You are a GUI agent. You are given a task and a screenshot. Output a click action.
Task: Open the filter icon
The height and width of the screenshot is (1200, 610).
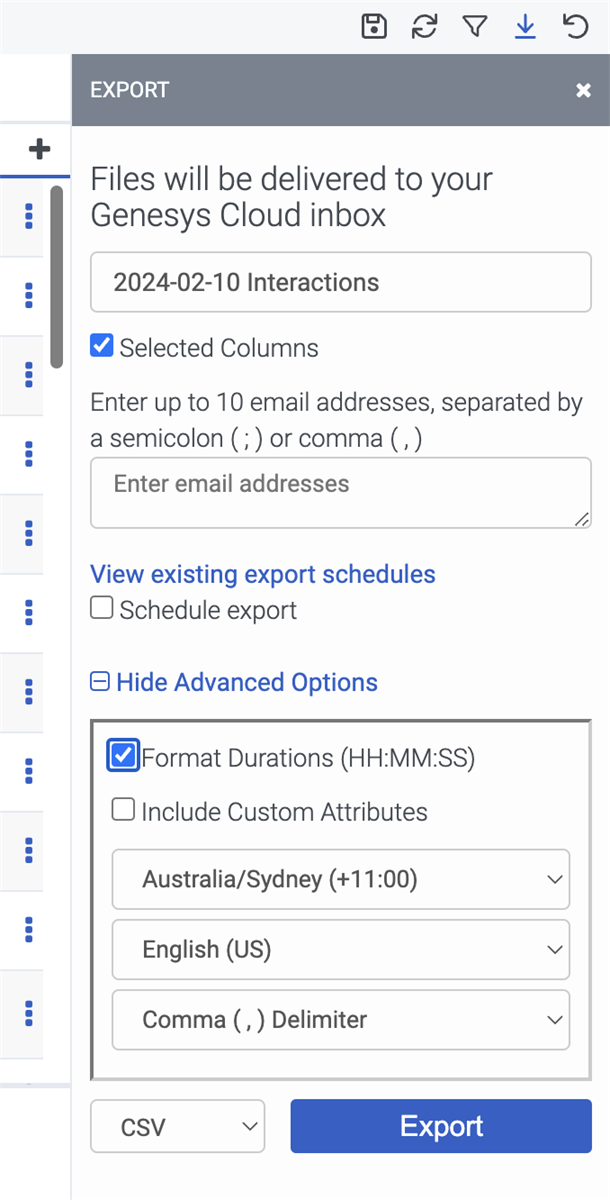point(475,27)
